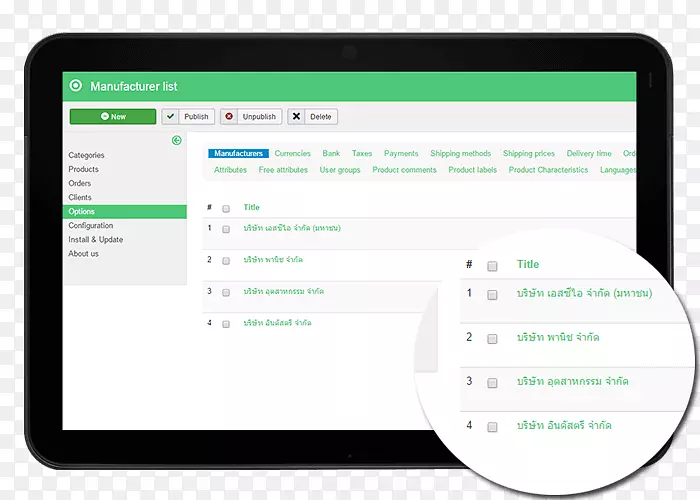Switch to the Bank tab
The height and width of the screenshot is (500, 700).
coord(331,153)
